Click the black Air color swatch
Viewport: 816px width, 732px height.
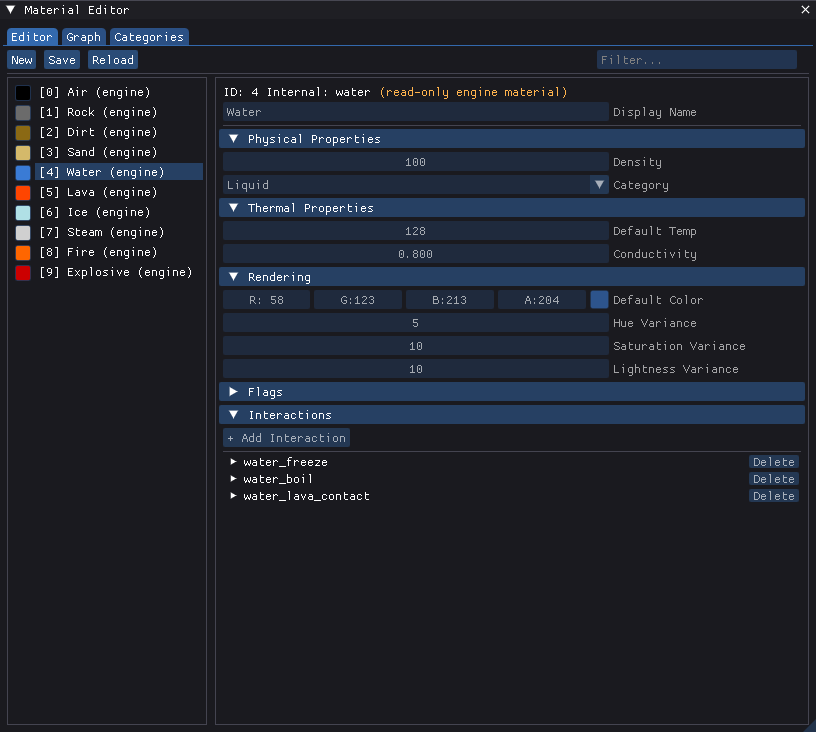23,93
